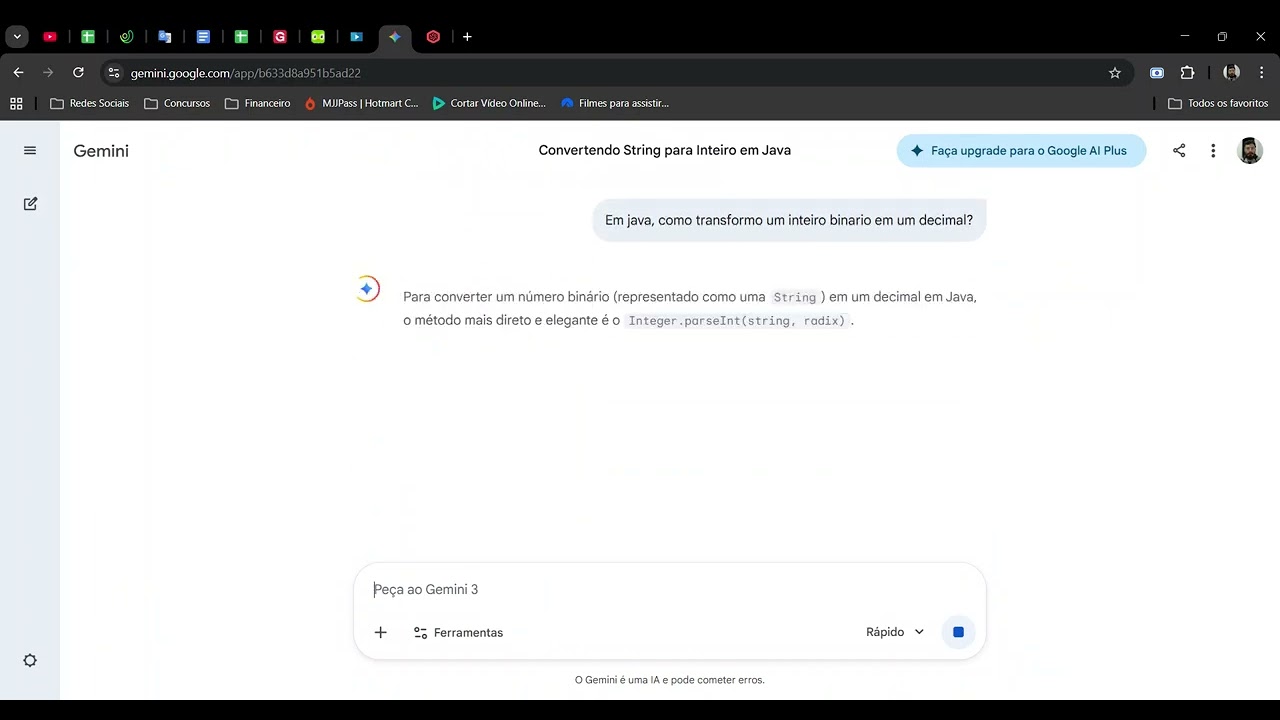Screen dimensions: 1280x720
Task: Switch to the blue play icon tab
Action: [x=356, y=37]
